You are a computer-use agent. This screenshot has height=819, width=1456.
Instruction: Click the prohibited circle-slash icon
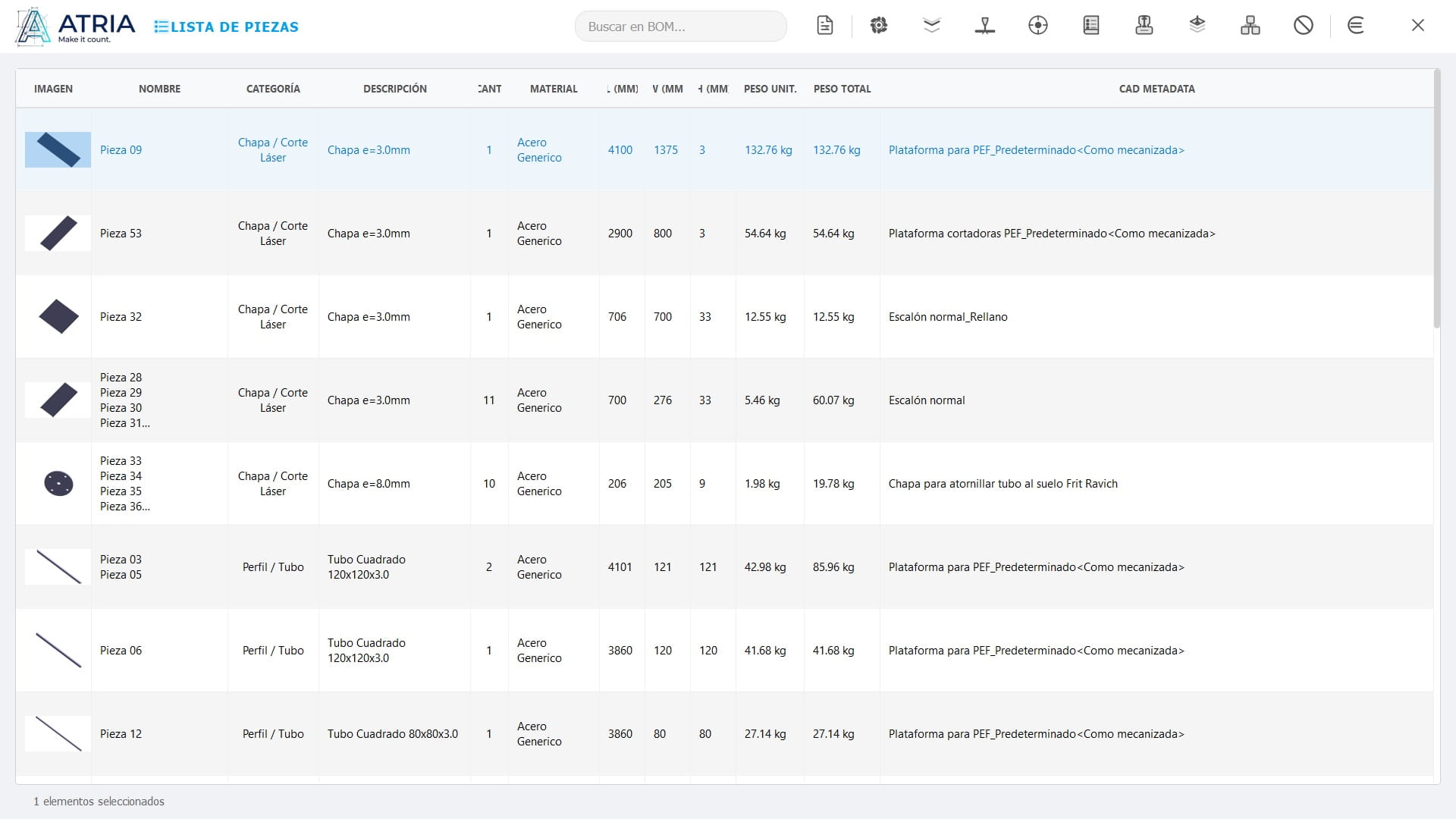pyautogui.click(x=1304, y=26)
